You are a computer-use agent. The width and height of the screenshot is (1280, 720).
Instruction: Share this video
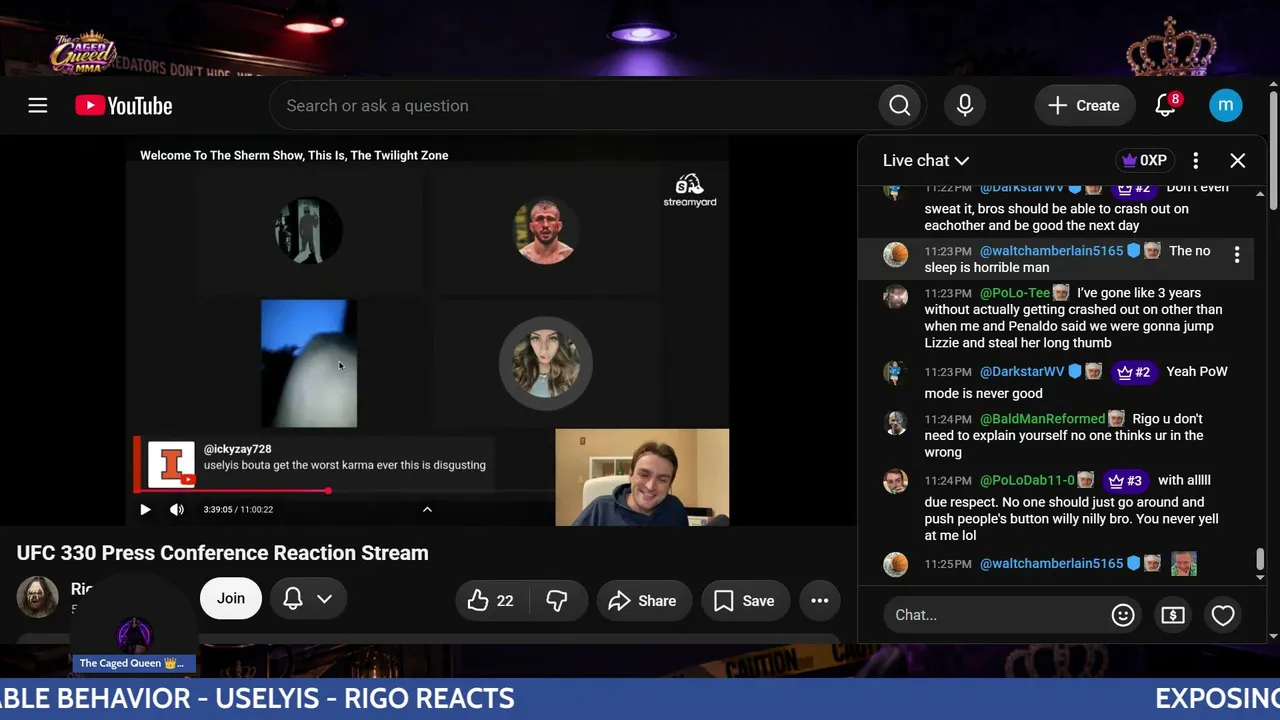[x=643, y=601]
